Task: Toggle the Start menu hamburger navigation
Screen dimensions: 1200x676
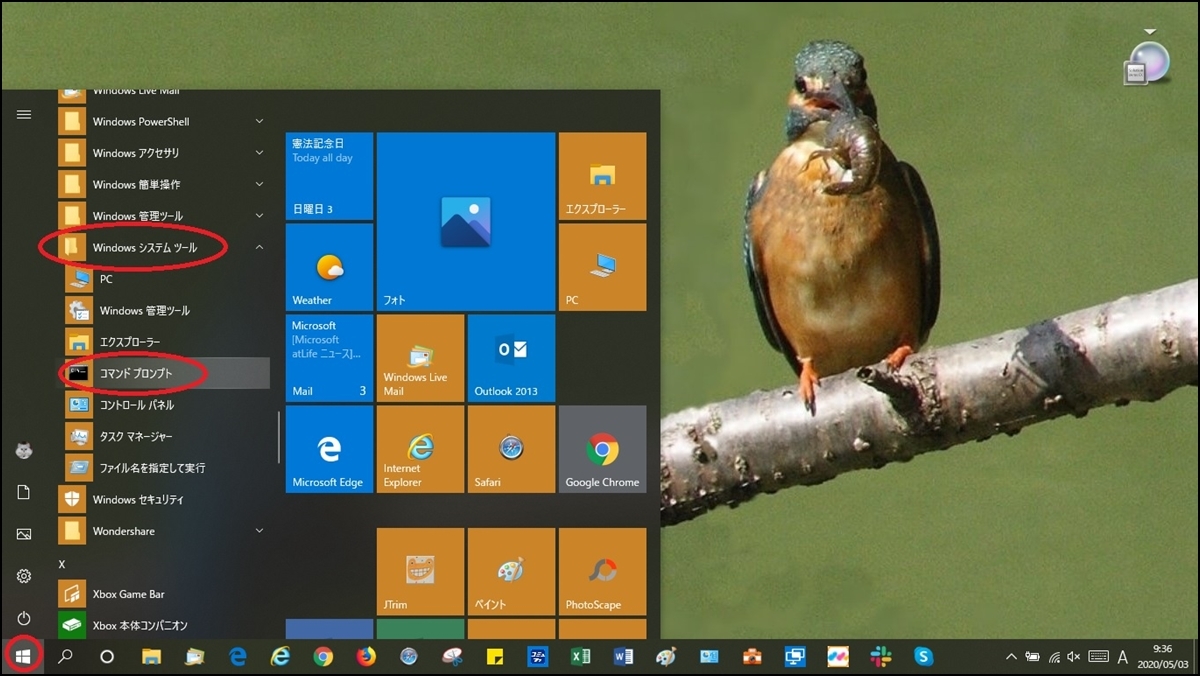Action: 24,115
